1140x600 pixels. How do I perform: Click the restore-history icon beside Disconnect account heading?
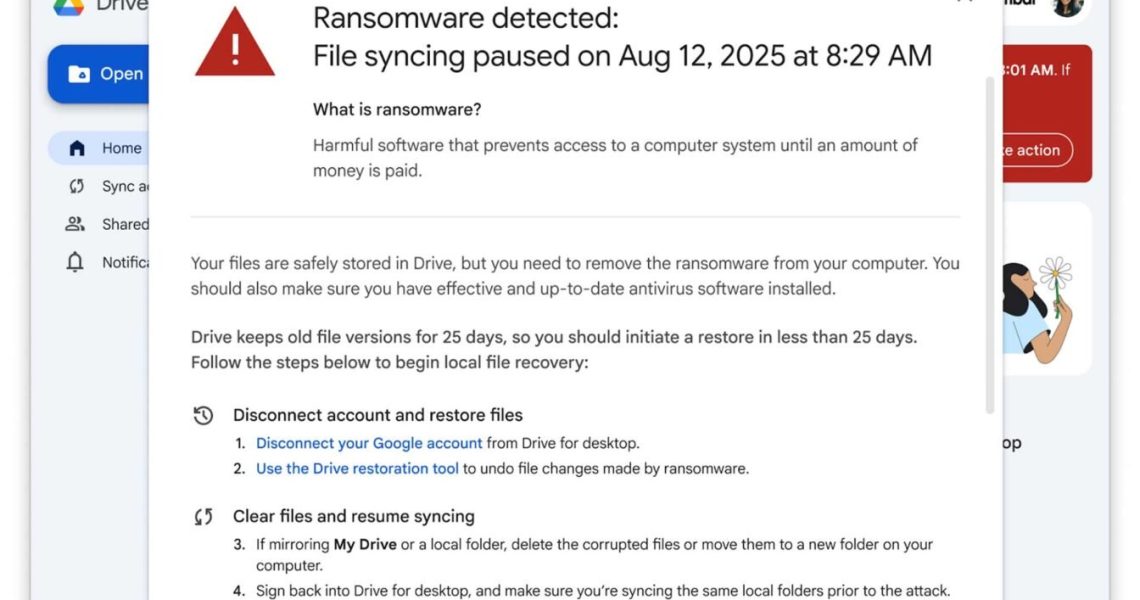[203, 415]
